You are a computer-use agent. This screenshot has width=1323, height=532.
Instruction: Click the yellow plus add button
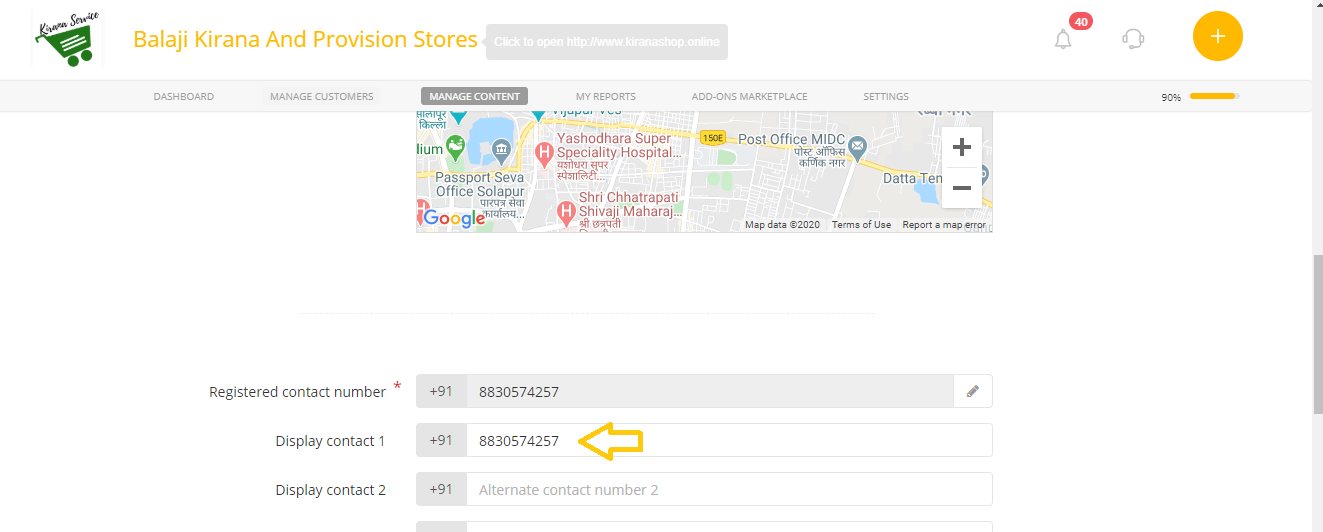tap(1217, 36)
